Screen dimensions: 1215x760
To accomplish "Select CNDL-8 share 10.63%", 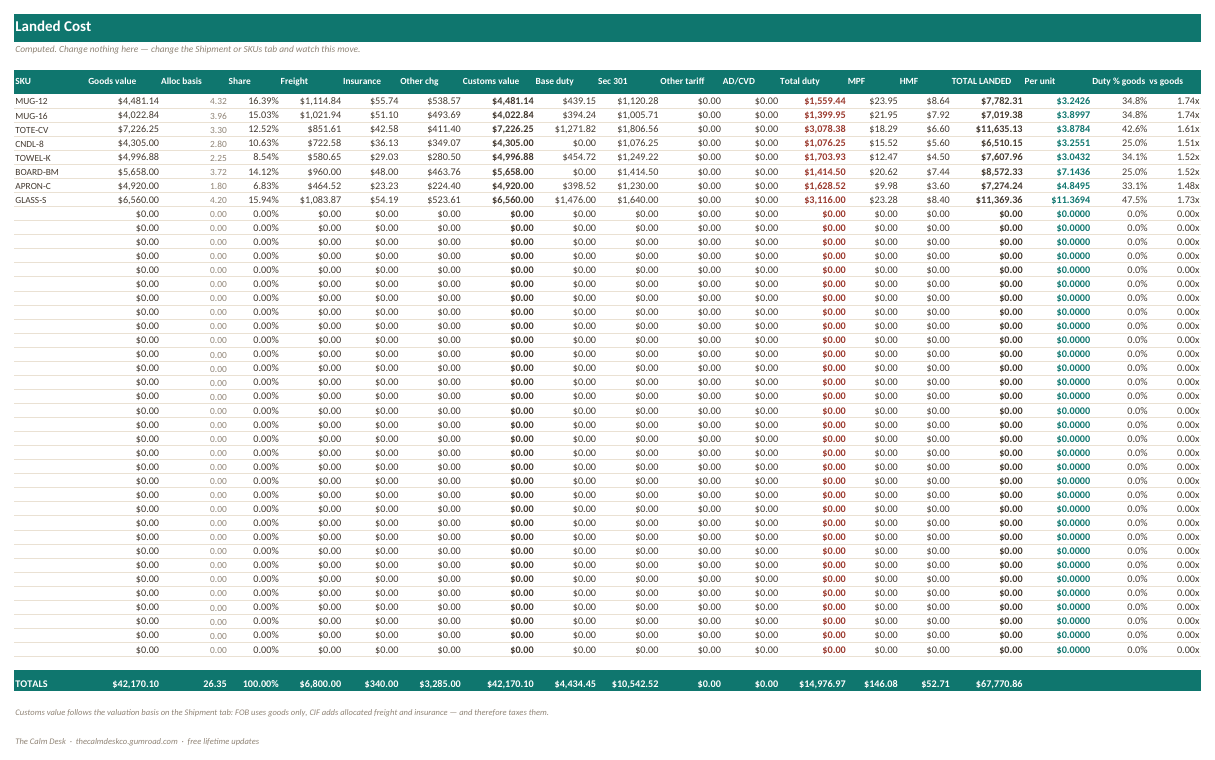I will click(264, 143).
